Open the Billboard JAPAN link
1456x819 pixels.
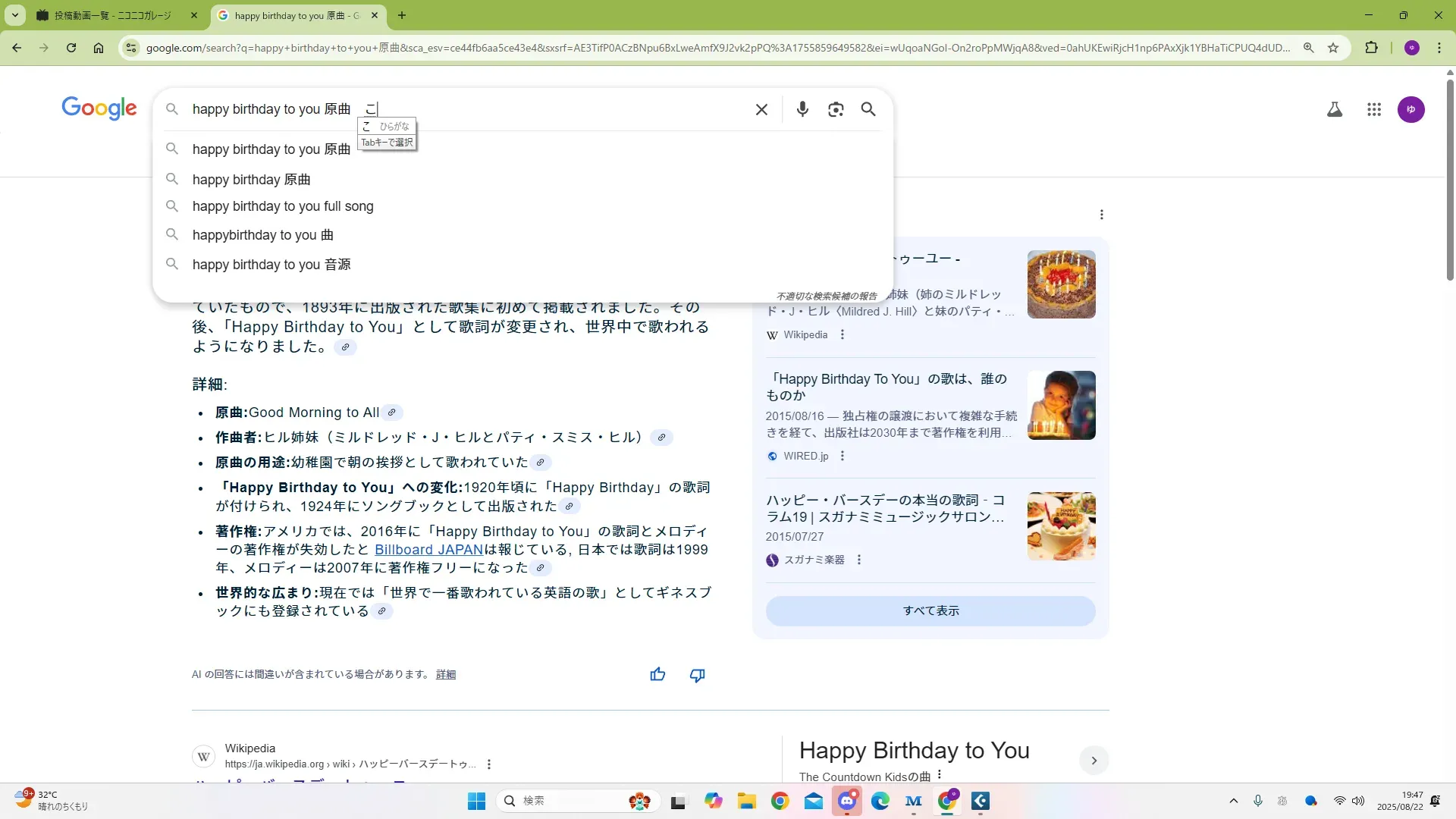tap(428, 550)
